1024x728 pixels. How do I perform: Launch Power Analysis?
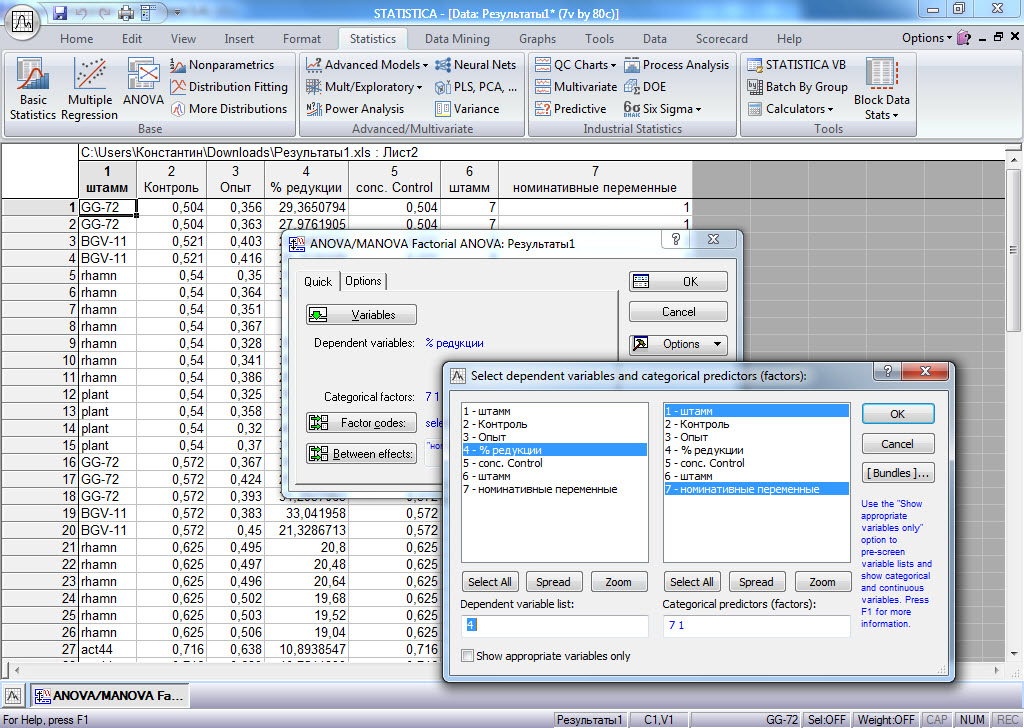tap(355, 109)
